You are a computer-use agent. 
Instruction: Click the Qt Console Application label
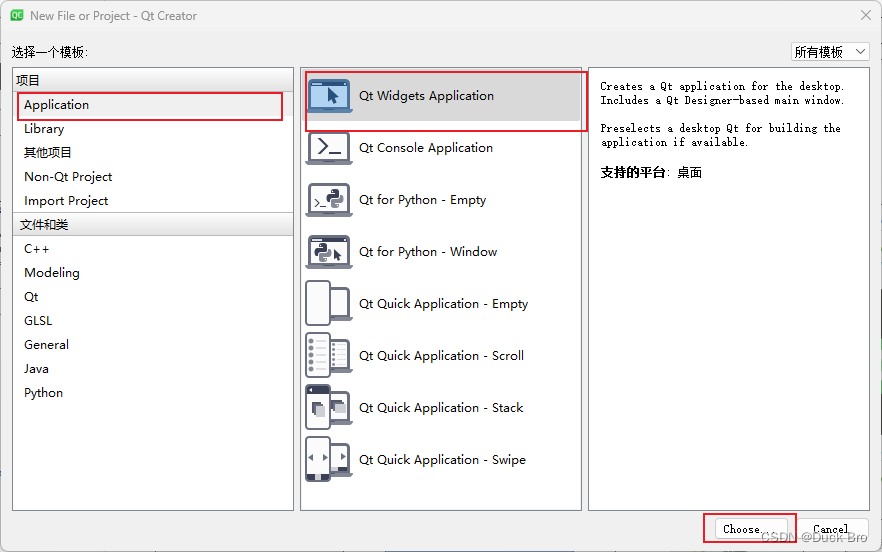click(x=426, y=147)
